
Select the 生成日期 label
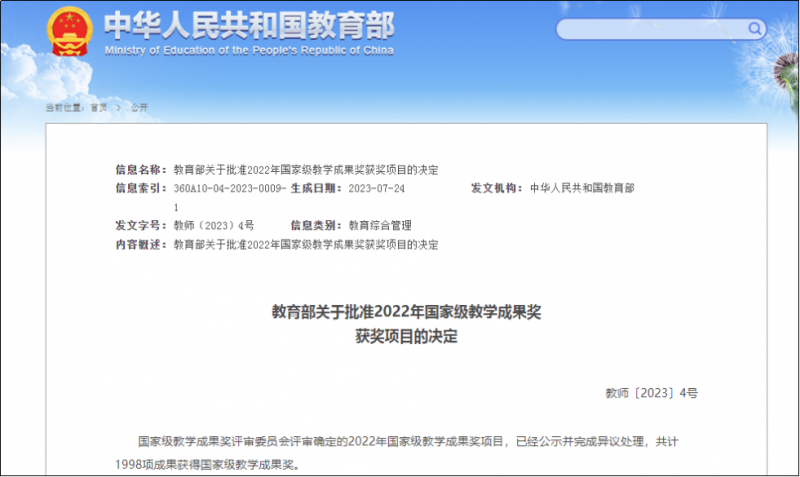316,188
